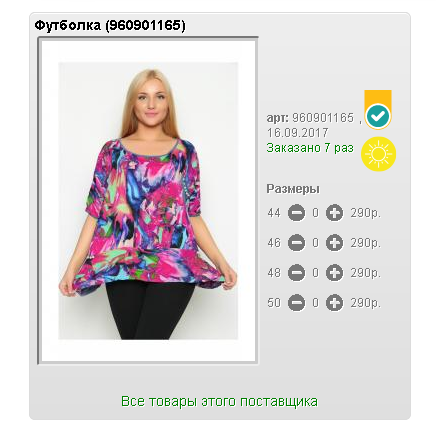Click the quantity value for size 50
Image resolution: width=436 pixels, height=436 pixels.
[x=315, y=303]
